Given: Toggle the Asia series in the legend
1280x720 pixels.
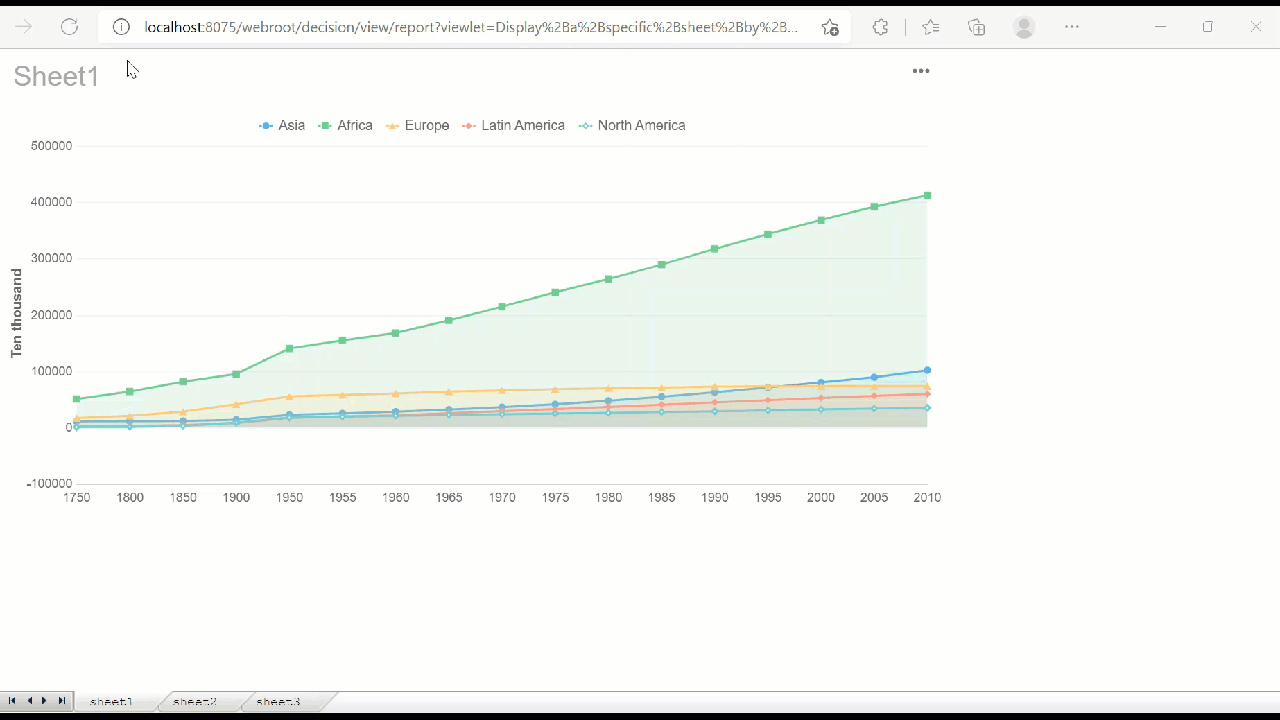Looking at the screenshot, I should click(282, 125).
